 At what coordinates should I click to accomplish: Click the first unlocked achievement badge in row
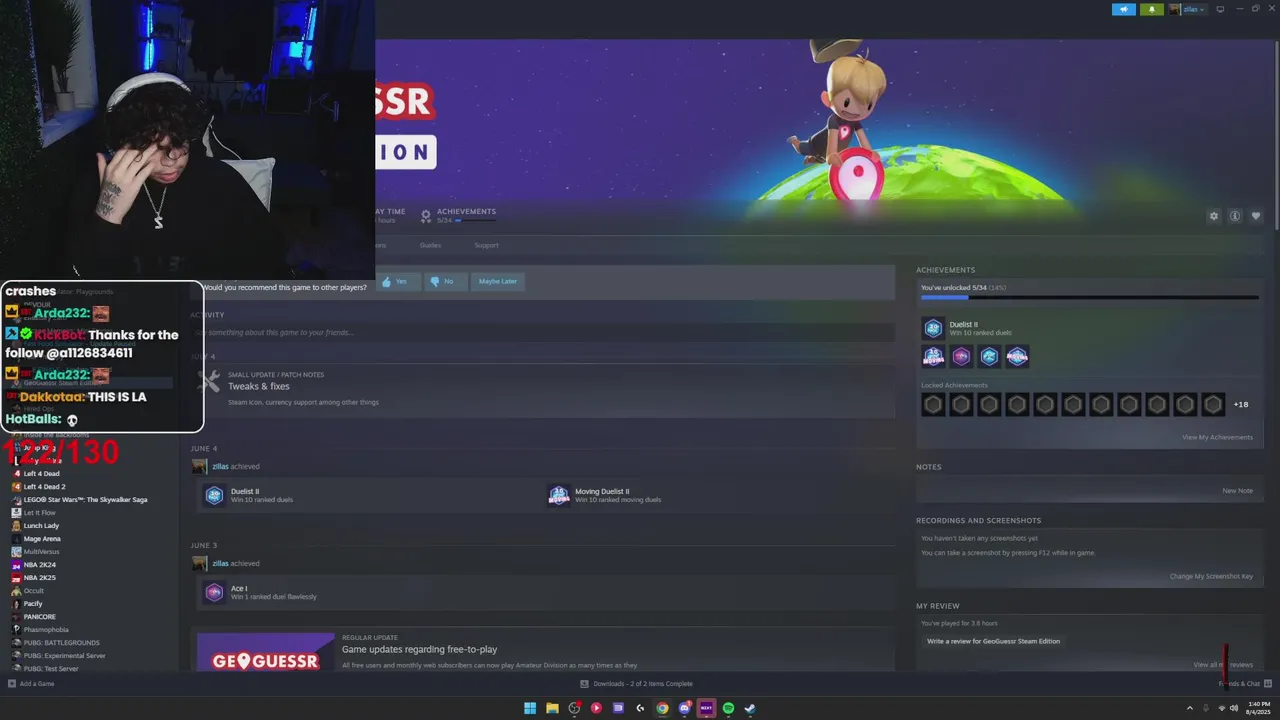933,356
